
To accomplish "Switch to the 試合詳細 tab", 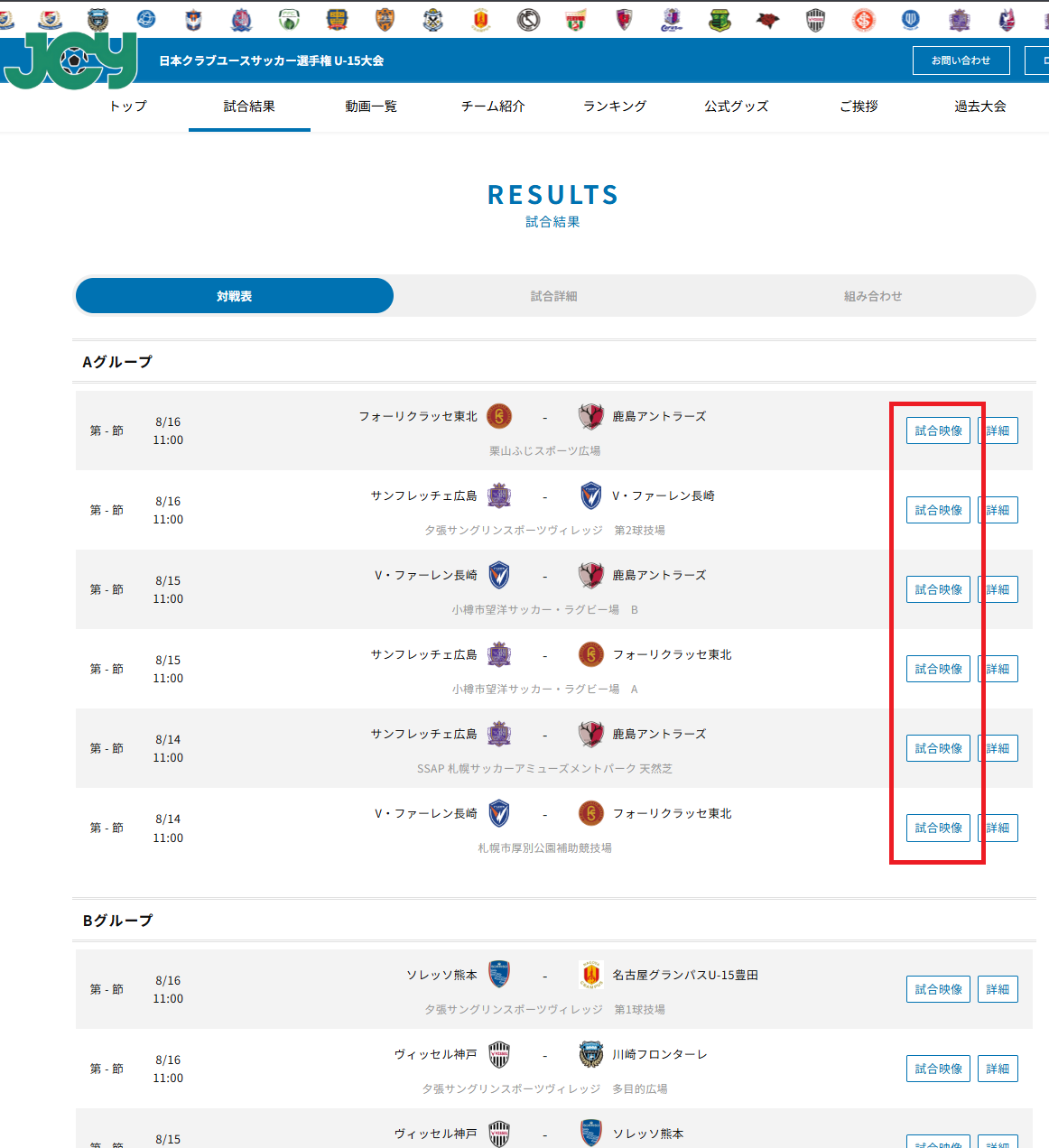I will pyautogui.click(x=553, y=296).
